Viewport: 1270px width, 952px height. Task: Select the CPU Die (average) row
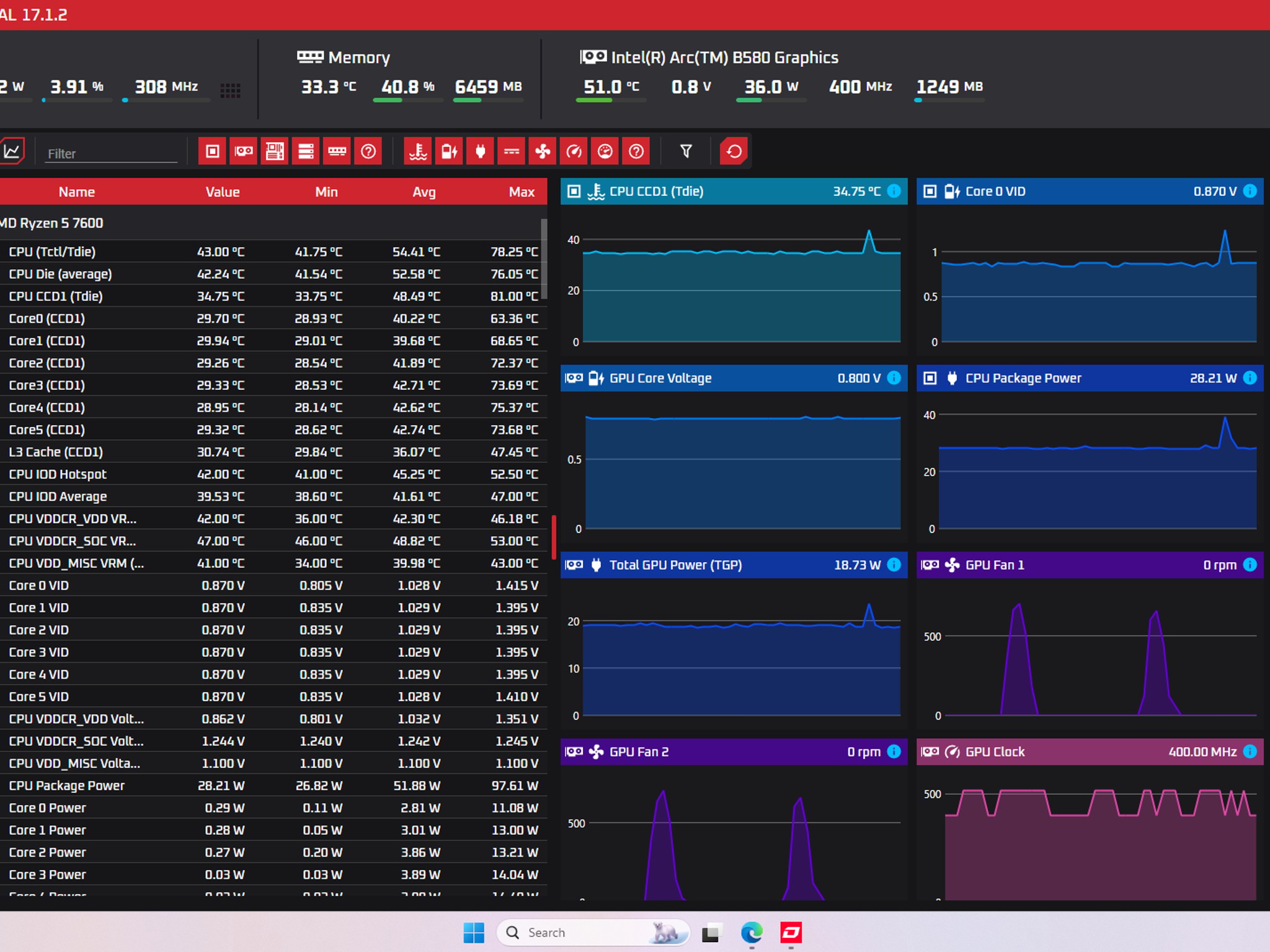click(270, 274)
